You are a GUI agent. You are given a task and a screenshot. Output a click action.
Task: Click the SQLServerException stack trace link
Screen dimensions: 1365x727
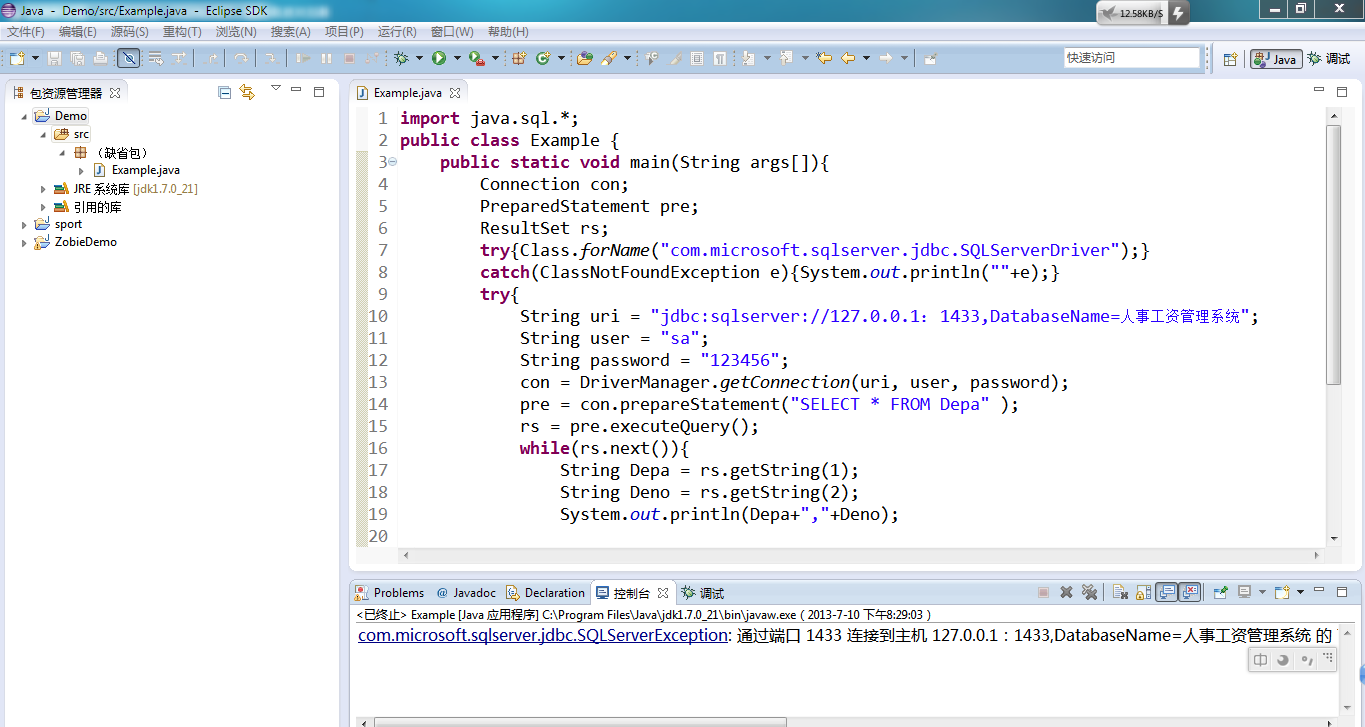pyautogui.click(x=542, y=635)
